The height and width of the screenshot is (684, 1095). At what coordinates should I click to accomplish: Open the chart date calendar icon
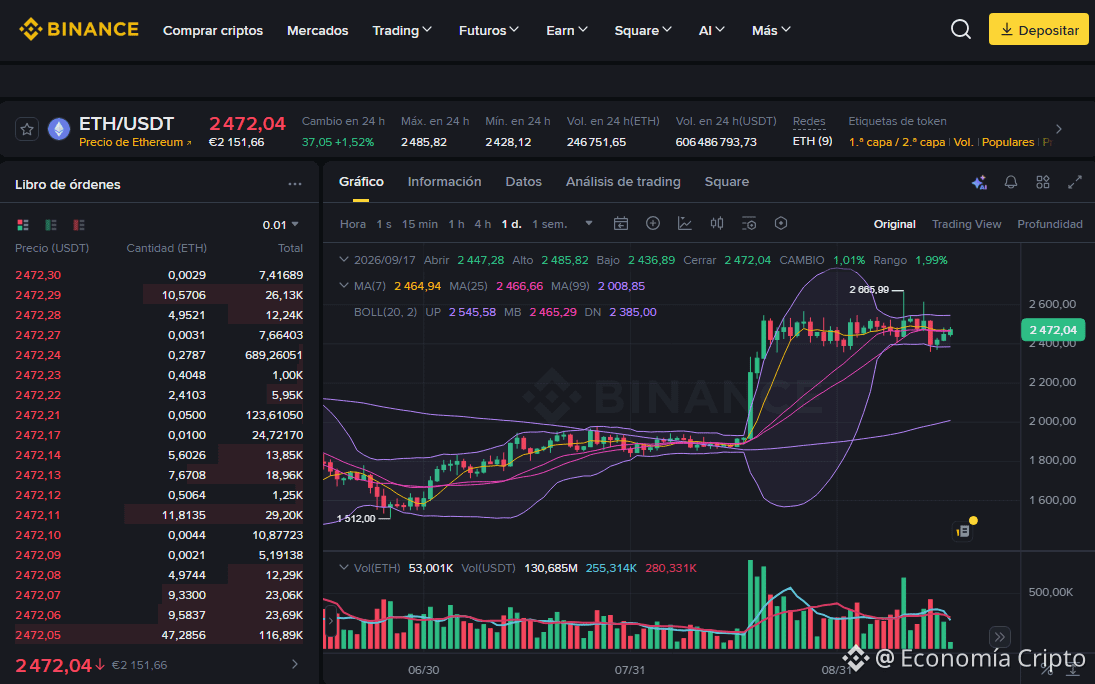click(x=621, y=224)
